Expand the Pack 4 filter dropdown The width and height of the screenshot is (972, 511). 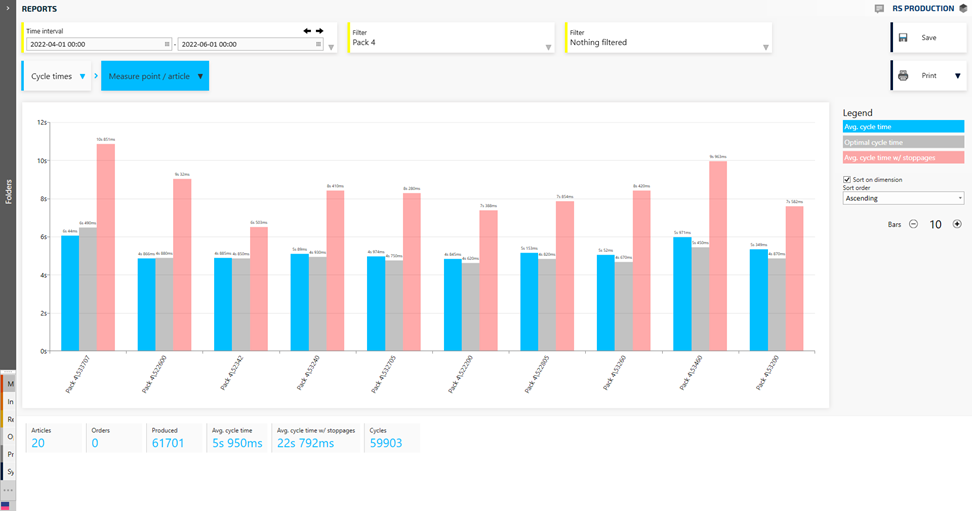click(x=548, y=47)
